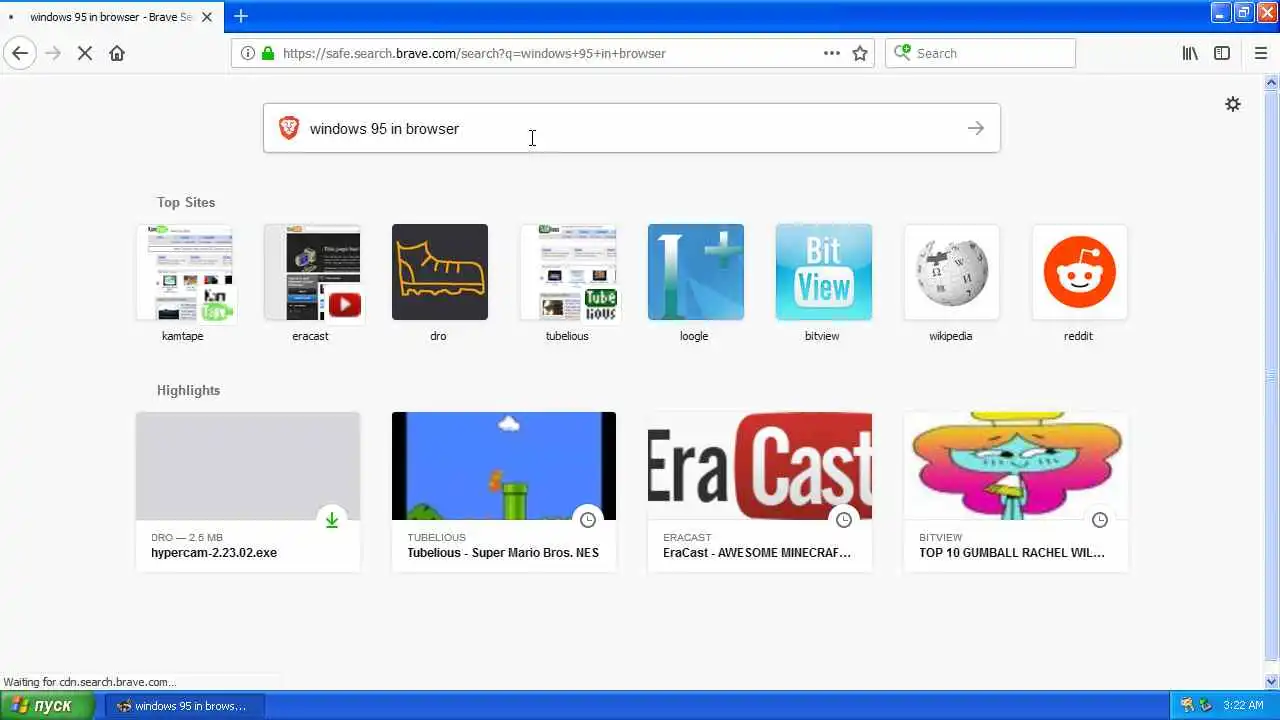Submit the search with the arrow button
Image resolution: width=1280 pixels, height=720 pixels.
coord(976,128)
